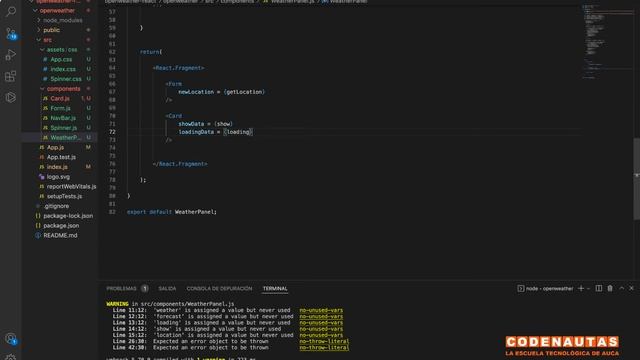Click 'export default WeatherPanel;' code line
Image resolution: width=640 pixels, height=360 pixels.
(x=172, y=212)
